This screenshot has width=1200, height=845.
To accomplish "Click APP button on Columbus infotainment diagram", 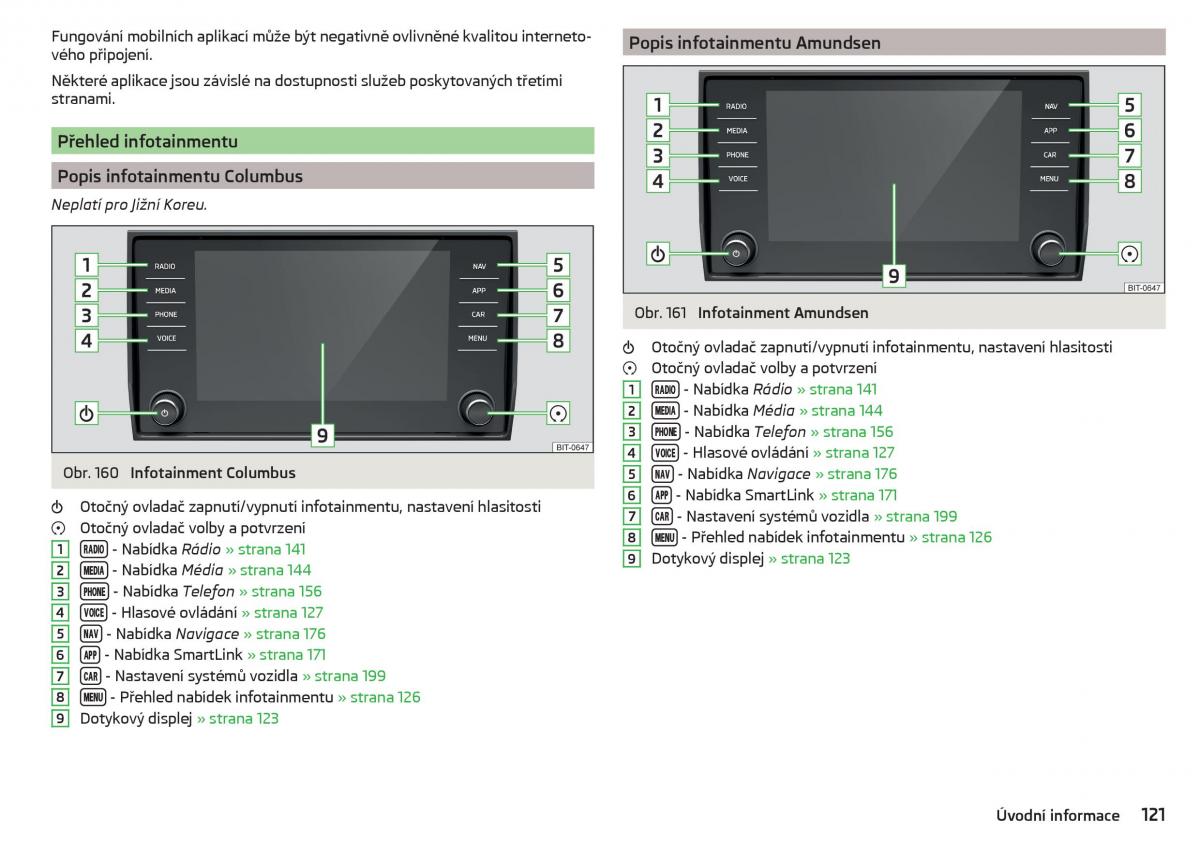I will [x=480, y=290].
